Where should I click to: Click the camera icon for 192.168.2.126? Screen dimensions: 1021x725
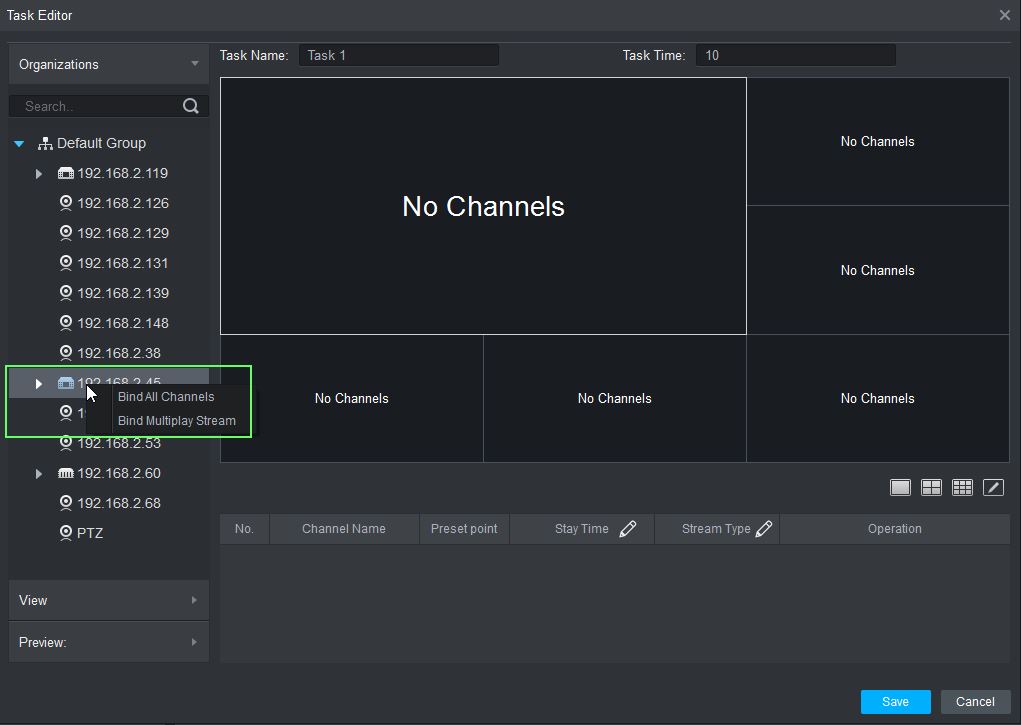pos(66,203)
